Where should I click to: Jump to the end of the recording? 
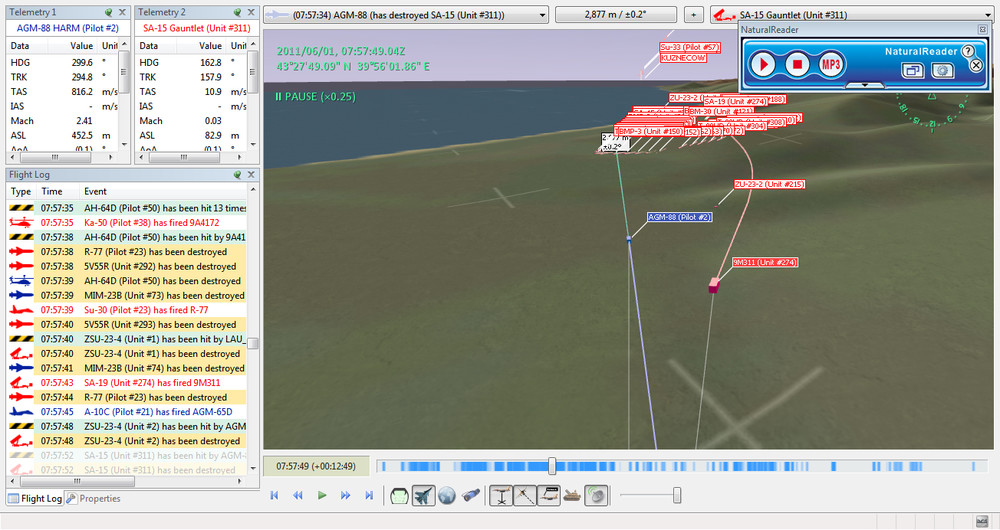coord(369,496)
